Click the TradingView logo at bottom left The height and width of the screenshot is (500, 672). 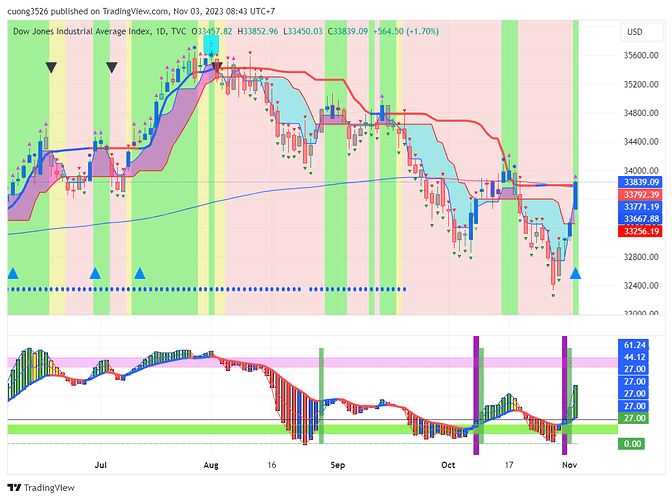pyautogui.click(x=41, y=488)
